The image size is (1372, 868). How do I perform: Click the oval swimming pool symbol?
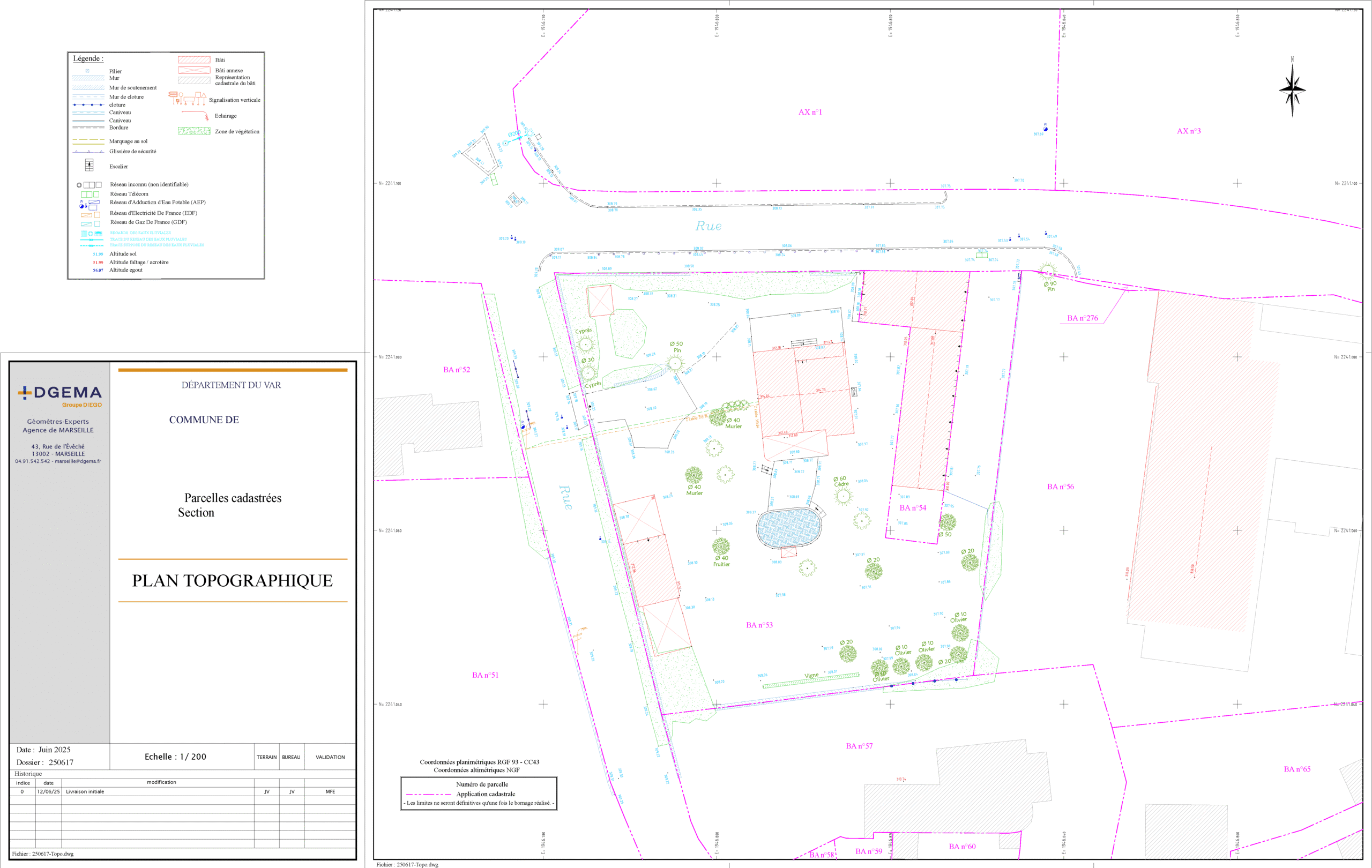788,528
